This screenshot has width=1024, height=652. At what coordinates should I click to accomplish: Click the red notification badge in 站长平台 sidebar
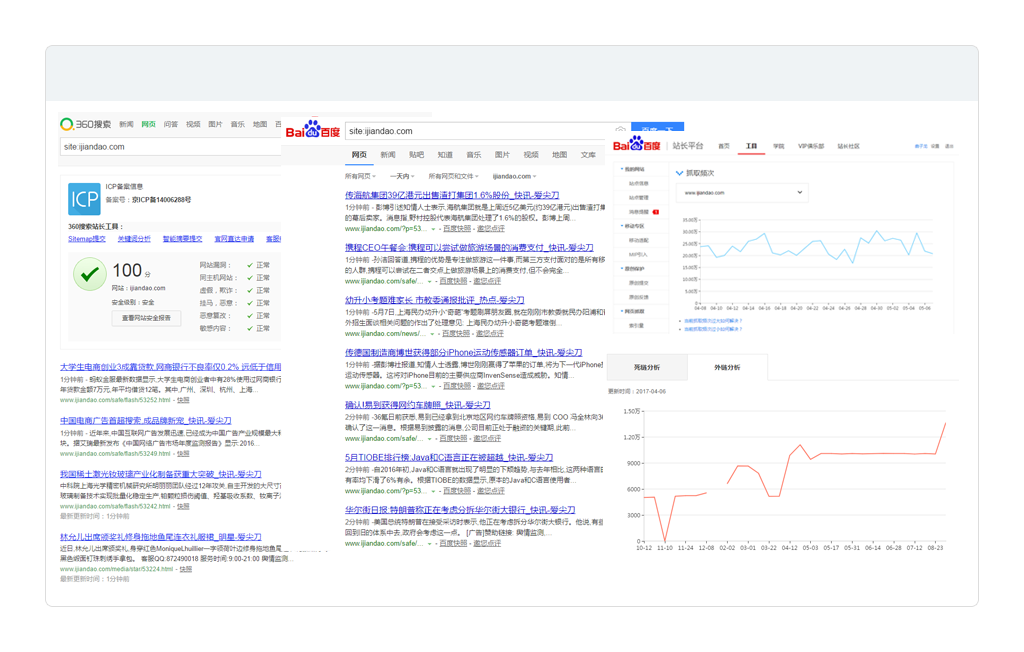coord(656,212)
